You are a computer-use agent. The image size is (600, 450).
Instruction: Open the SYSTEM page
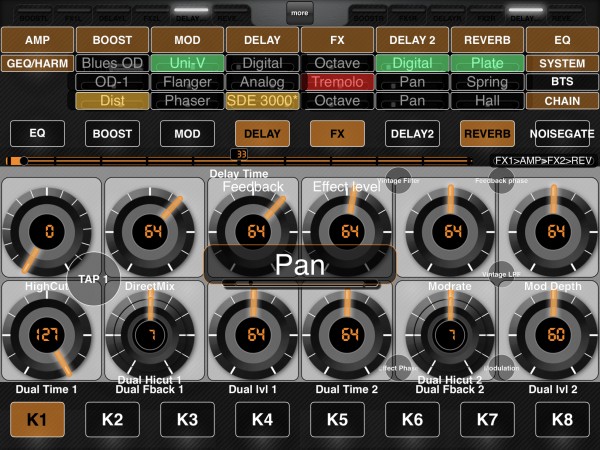(x=562, y=63)
